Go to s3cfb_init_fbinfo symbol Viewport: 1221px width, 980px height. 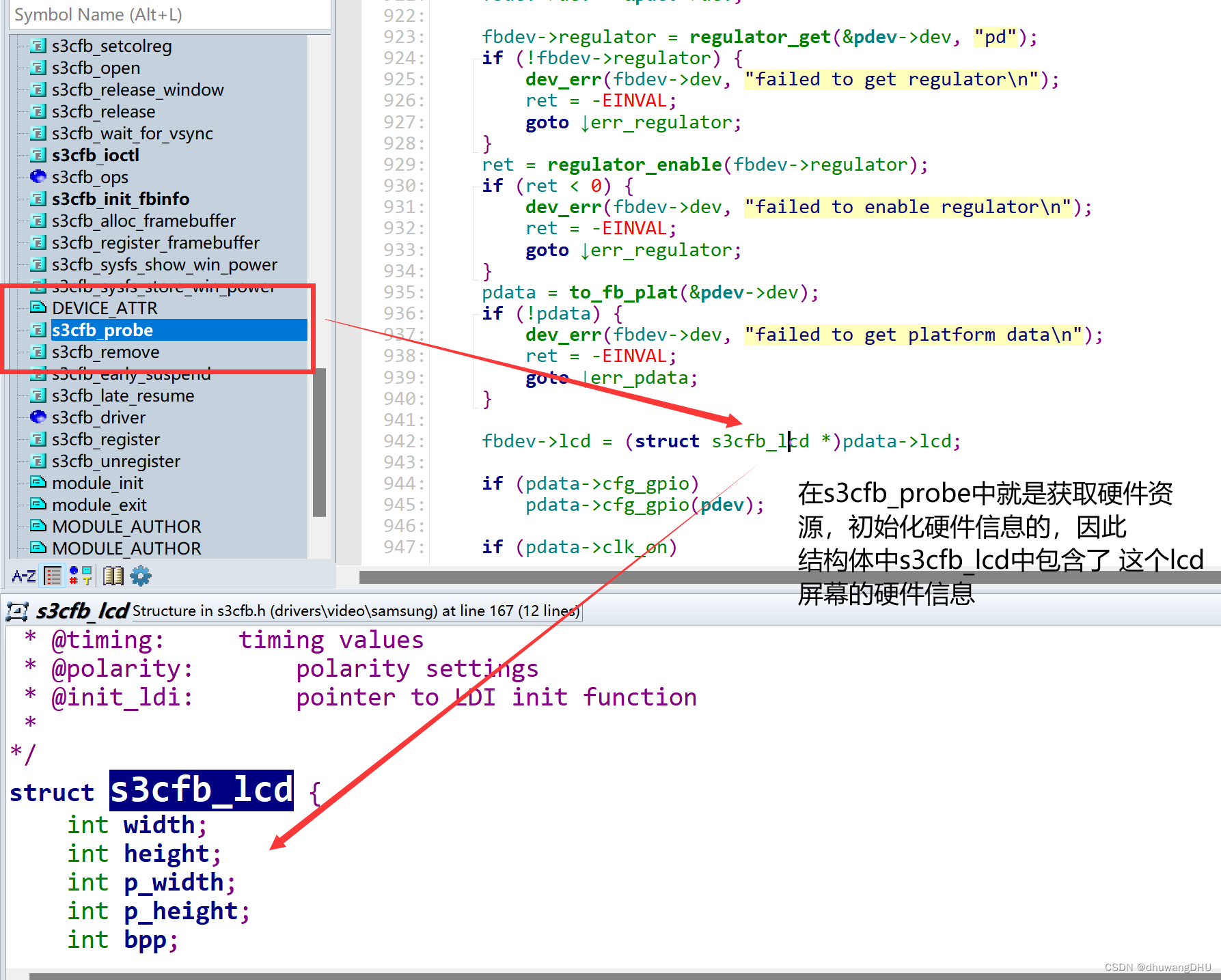click(x=120, y=199)
